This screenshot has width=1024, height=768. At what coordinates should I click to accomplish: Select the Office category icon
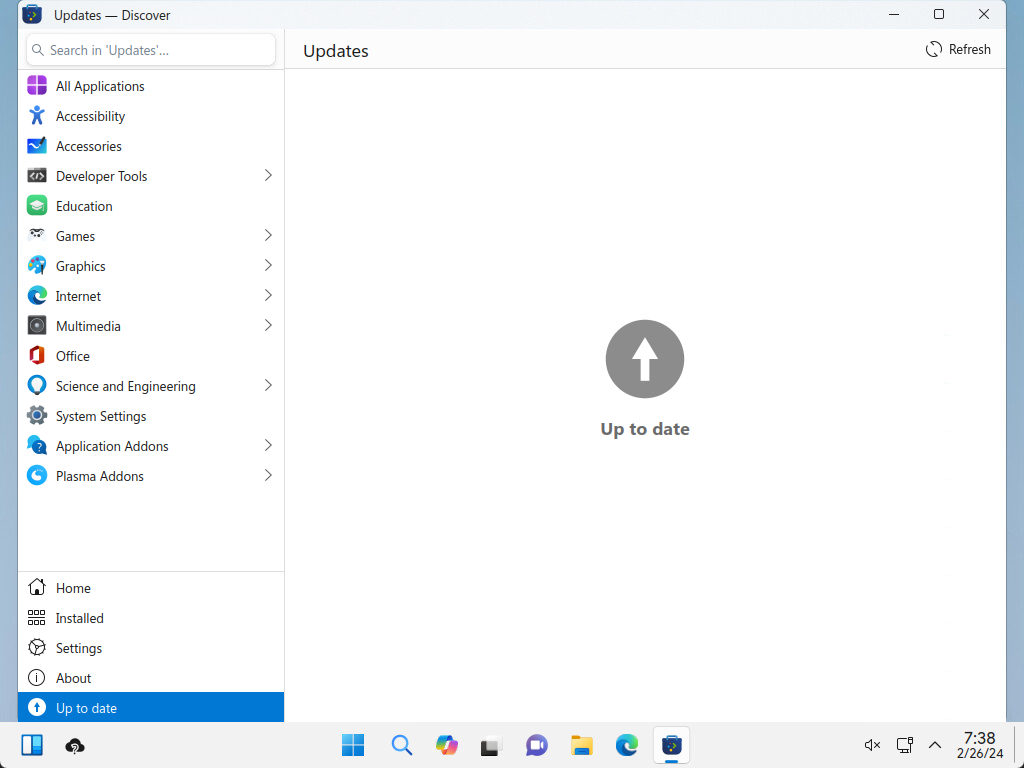[37, 356]
